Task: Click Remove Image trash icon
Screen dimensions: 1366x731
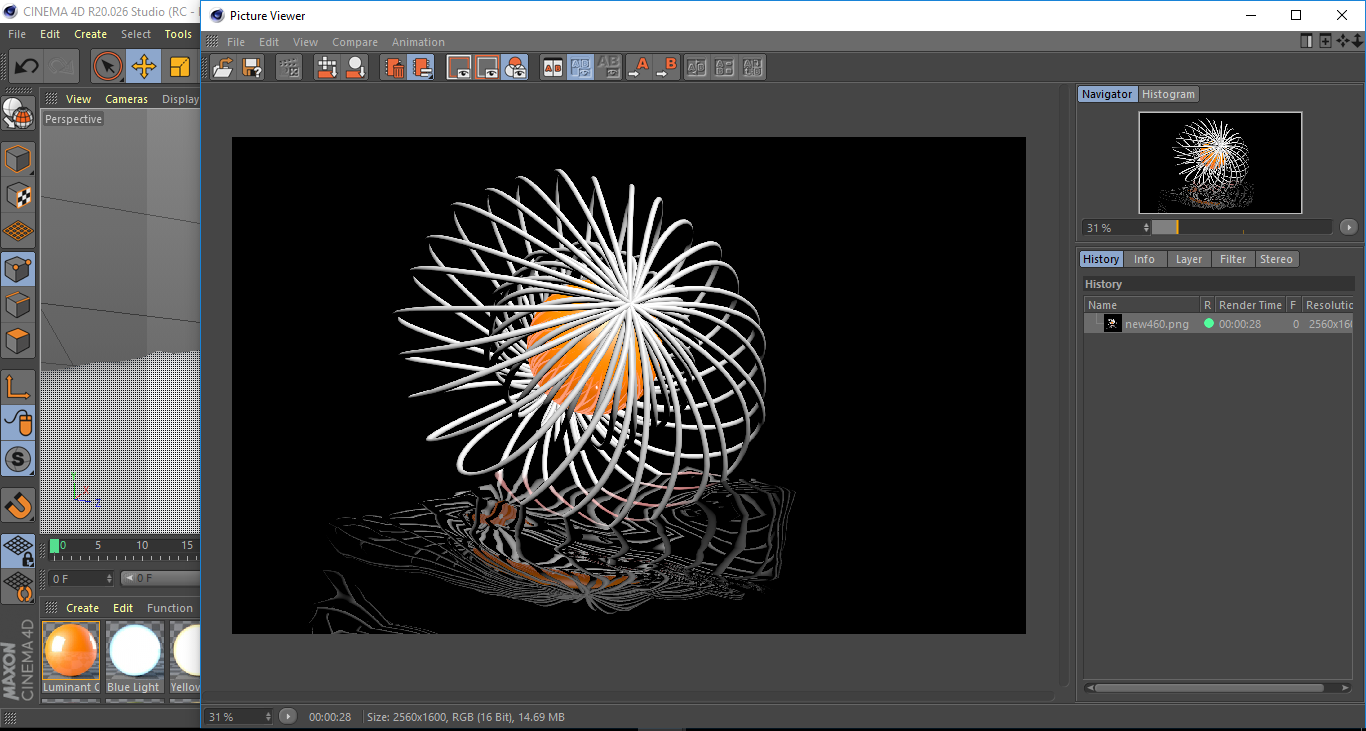Action: [x=394, y=67]
